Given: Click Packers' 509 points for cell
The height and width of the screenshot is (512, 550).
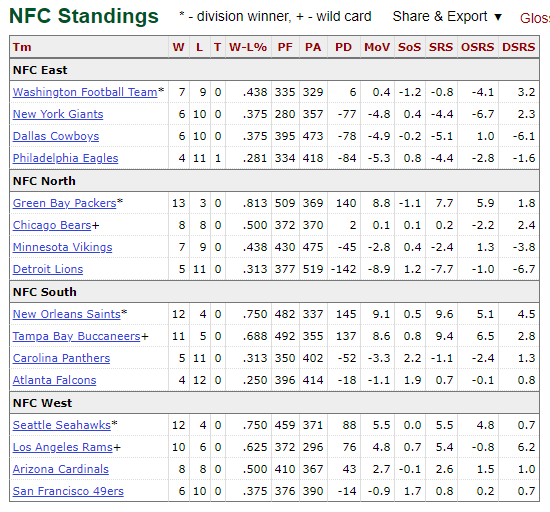Looking at the screenshot, I should click(x=285, y=203).
